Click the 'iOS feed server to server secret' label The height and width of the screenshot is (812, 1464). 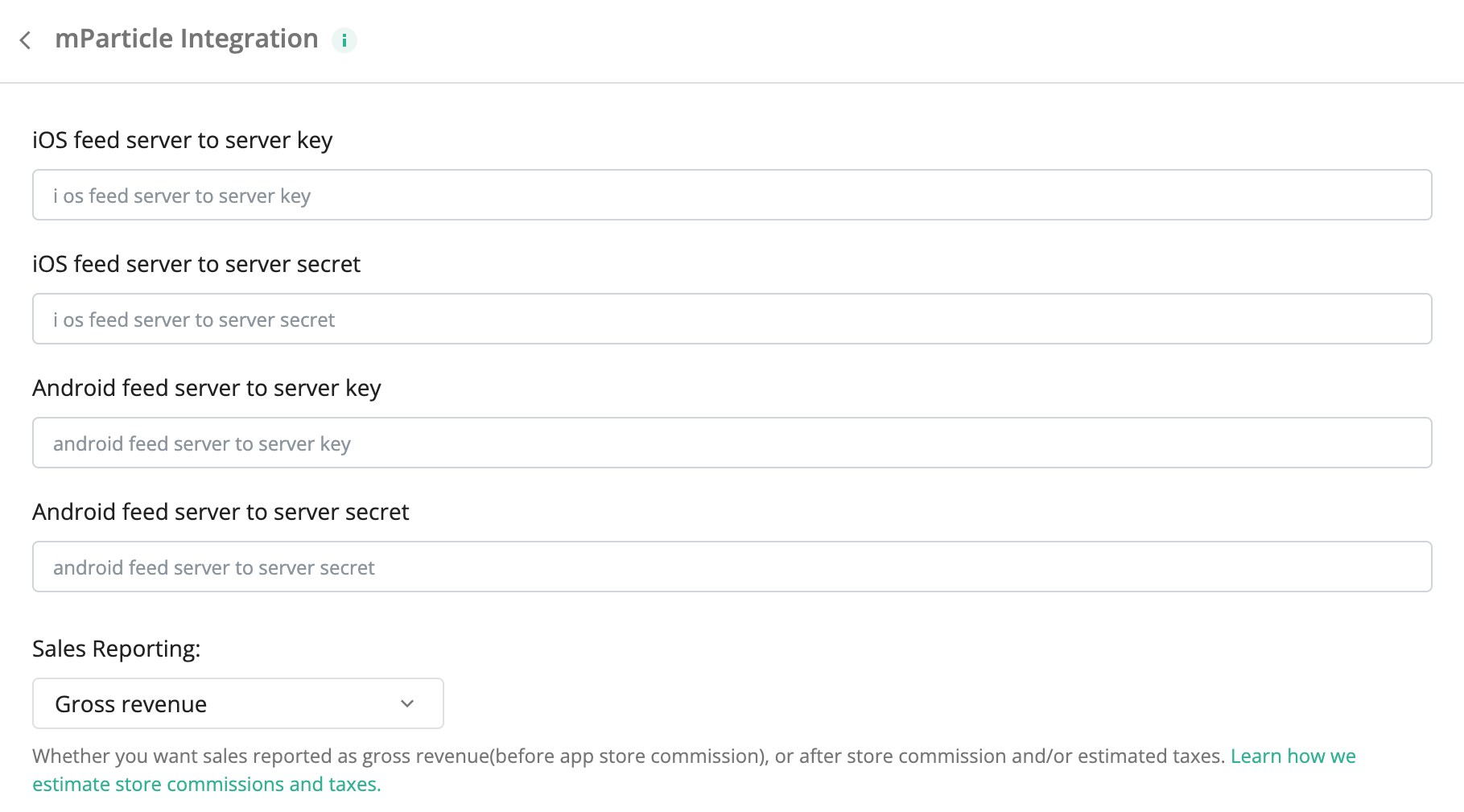196,264
